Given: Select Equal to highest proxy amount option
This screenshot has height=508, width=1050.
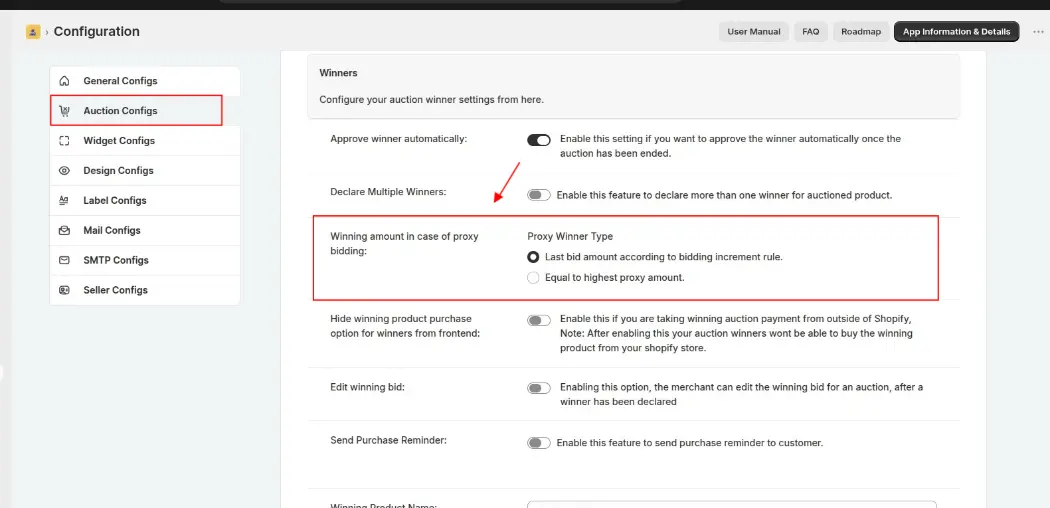Looking at the screenshot, I should pyautogui.click(x=533, y=278).
